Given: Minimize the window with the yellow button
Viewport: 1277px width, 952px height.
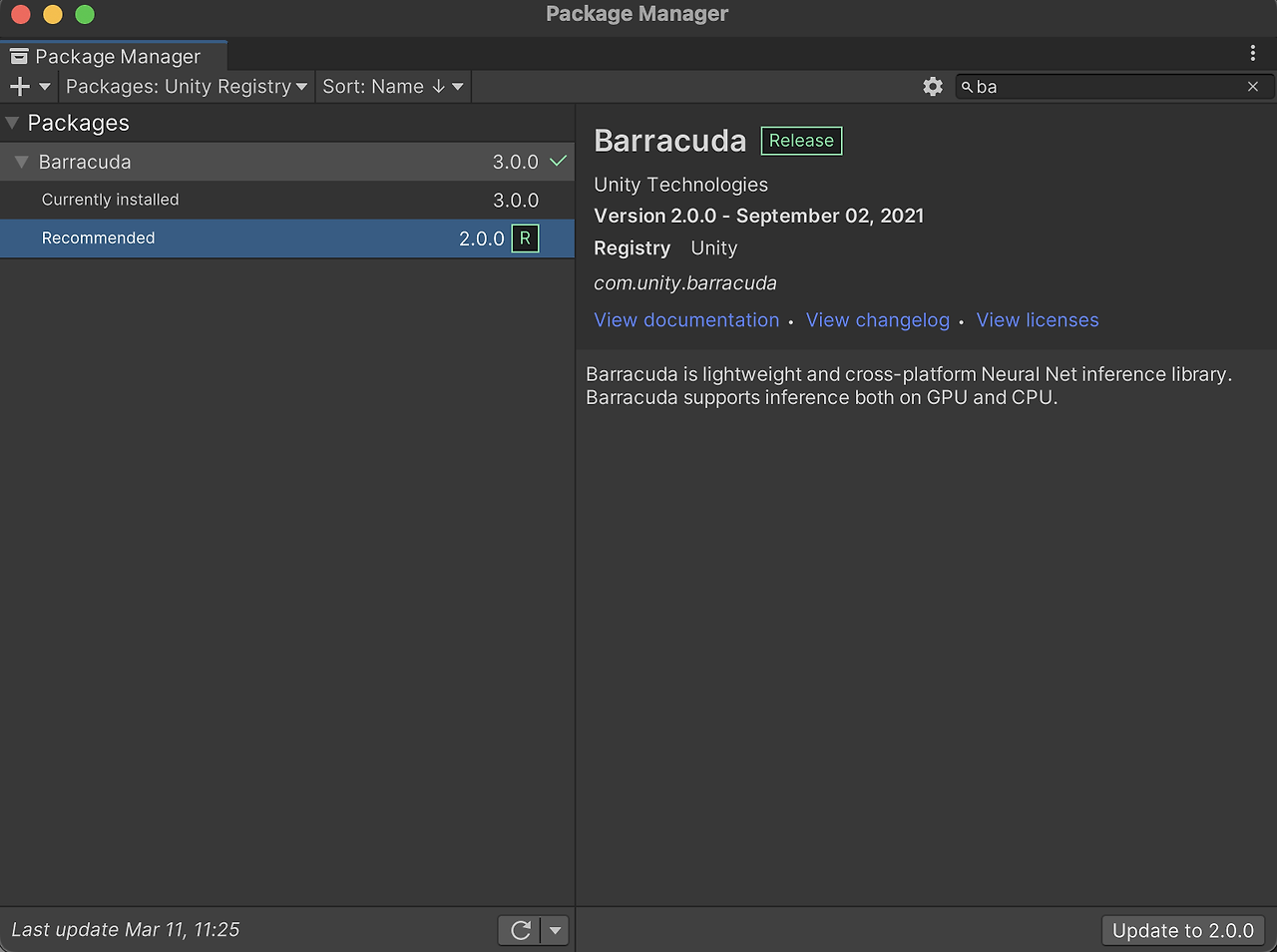Looking at the screenshot, I should (53, 14).
